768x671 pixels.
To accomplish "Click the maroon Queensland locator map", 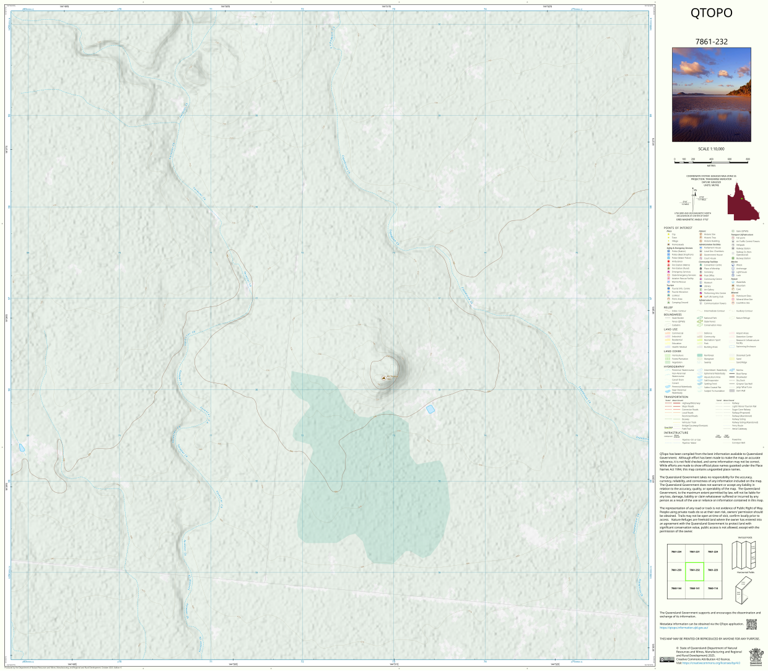I will point(743,202).
